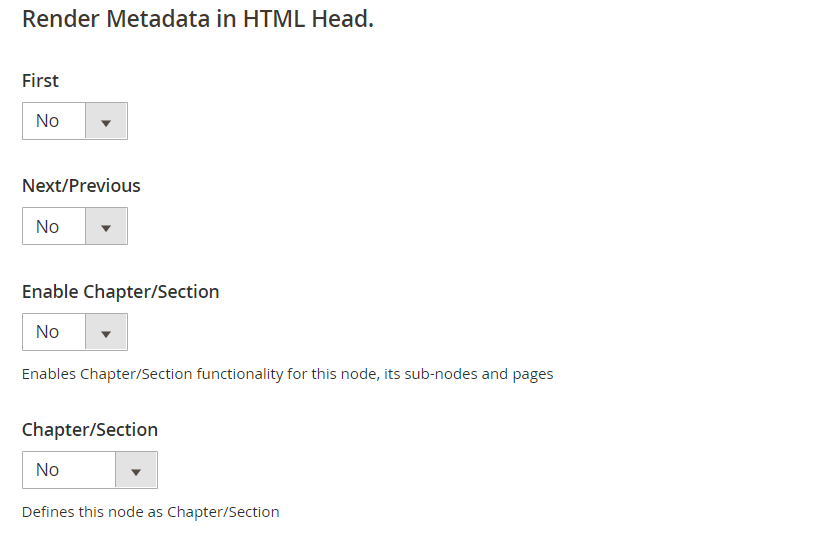The image size is (822, 533).
Task: Click the arrow icon of the Enable Chapter/Section dropdown
Action: (x=106, y=332)
